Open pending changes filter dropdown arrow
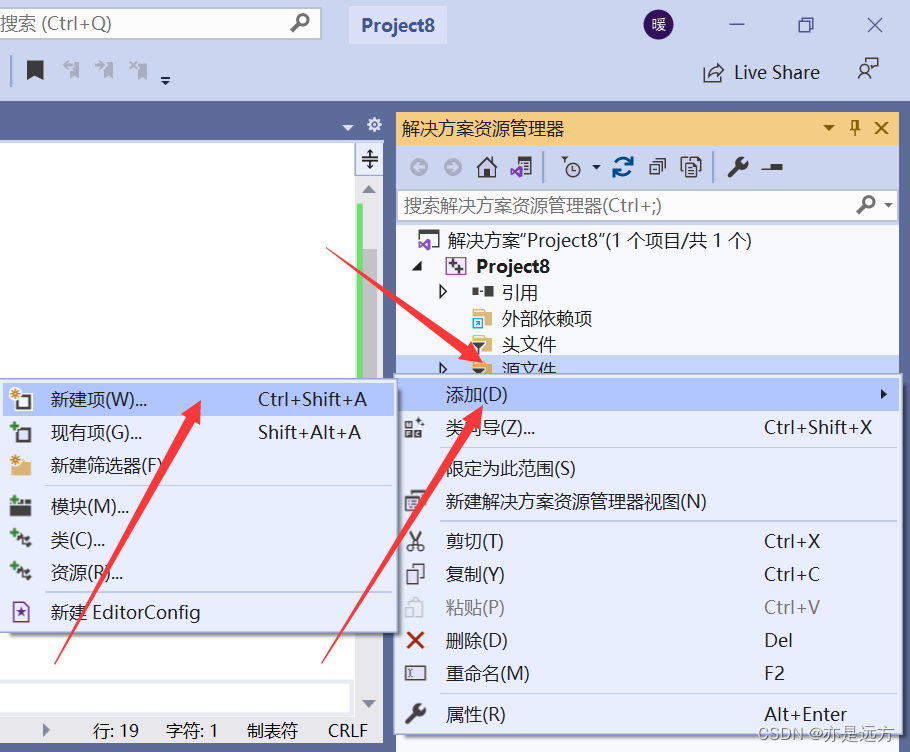This screenshot has height=752, width=910. click(596, 168)
